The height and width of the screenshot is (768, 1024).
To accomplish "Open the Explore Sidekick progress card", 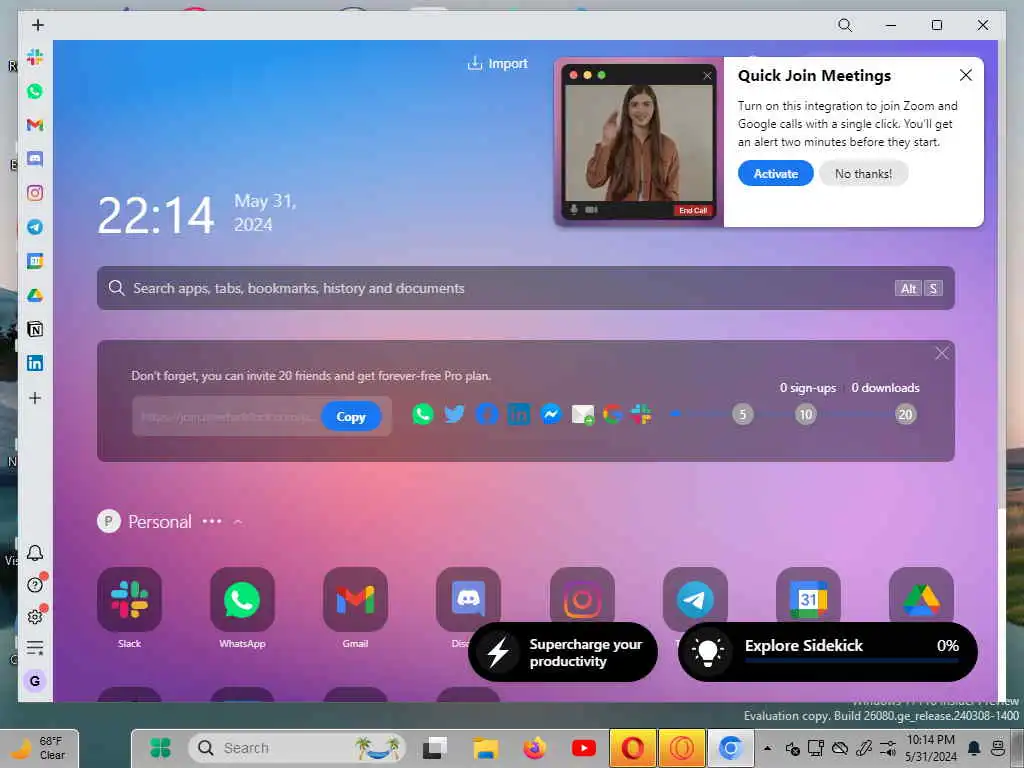I will (827, 652).
